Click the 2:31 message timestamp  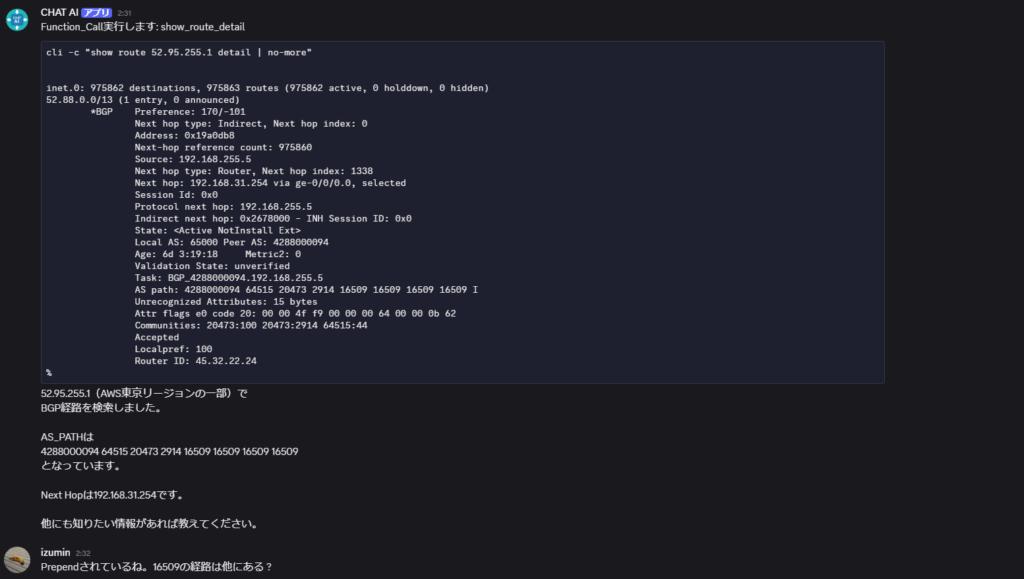click(x=124, y=13)
